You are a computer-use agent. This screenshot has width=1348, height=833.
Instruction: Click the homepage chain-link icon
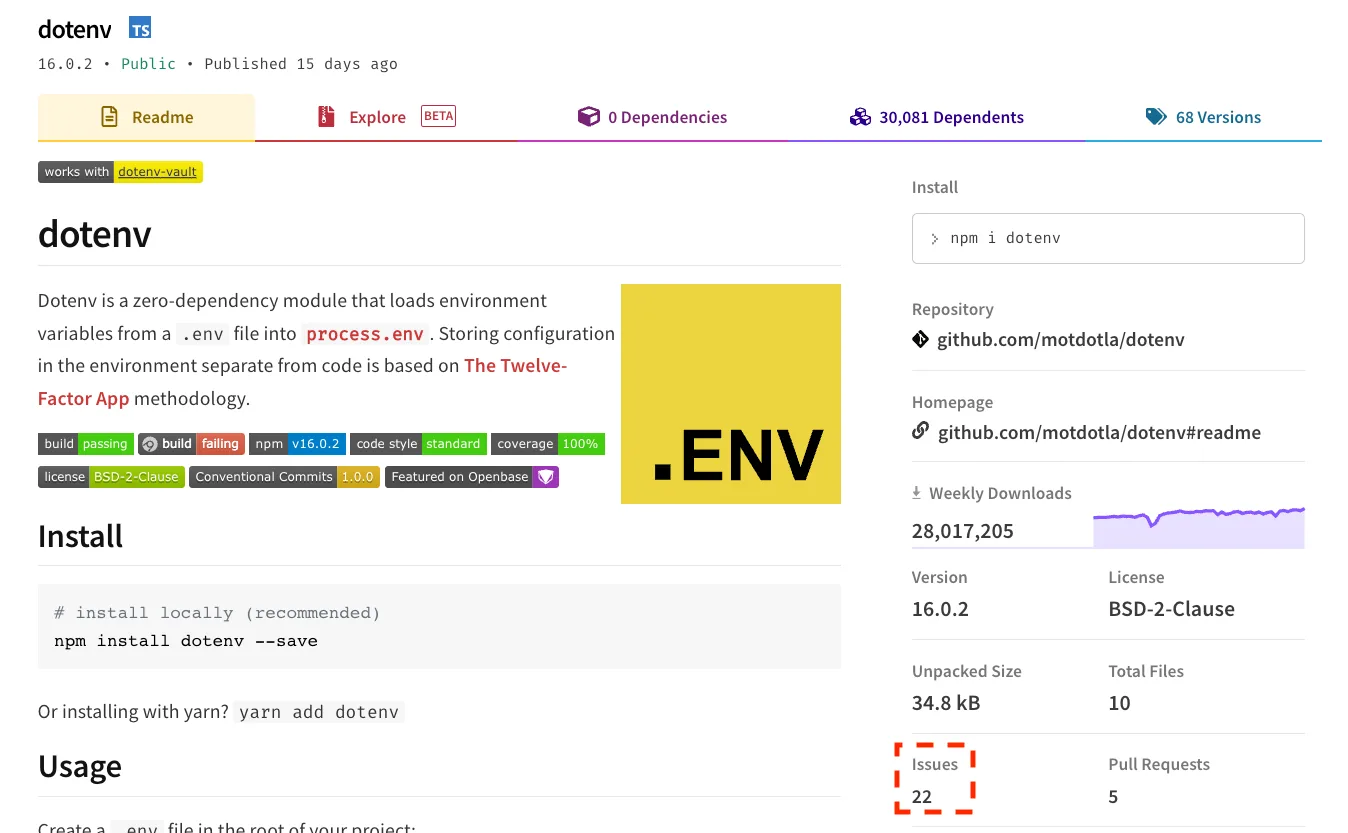[x=920, y=432]
